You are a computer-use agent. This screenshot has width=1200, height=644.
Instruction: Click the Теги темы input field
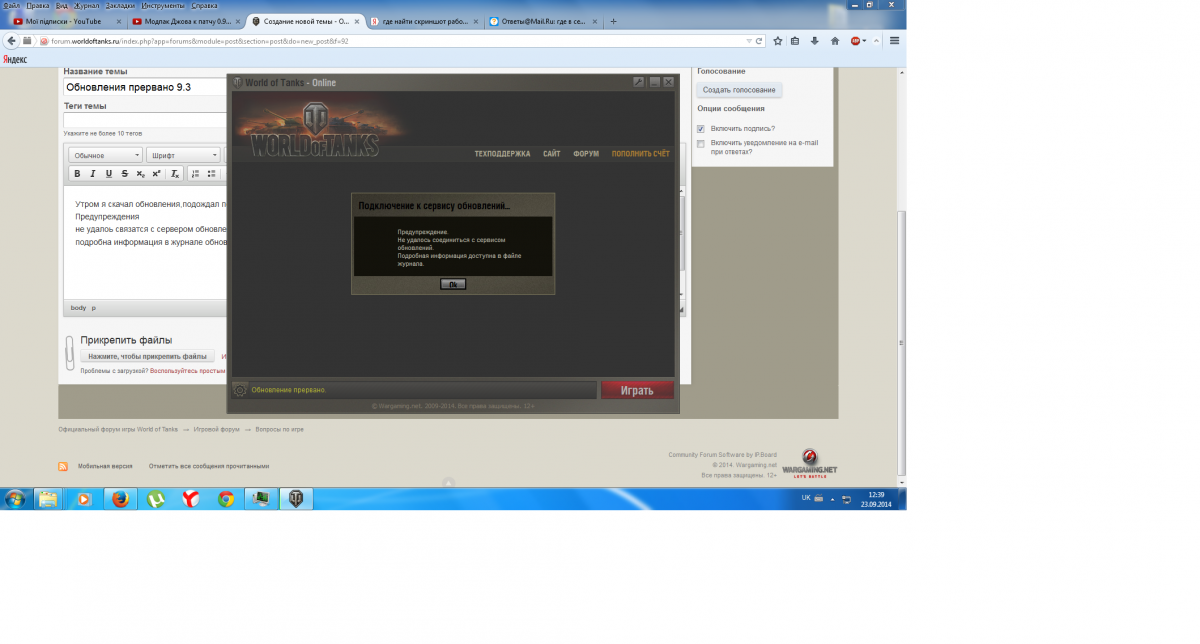click(x=147, y=120)
